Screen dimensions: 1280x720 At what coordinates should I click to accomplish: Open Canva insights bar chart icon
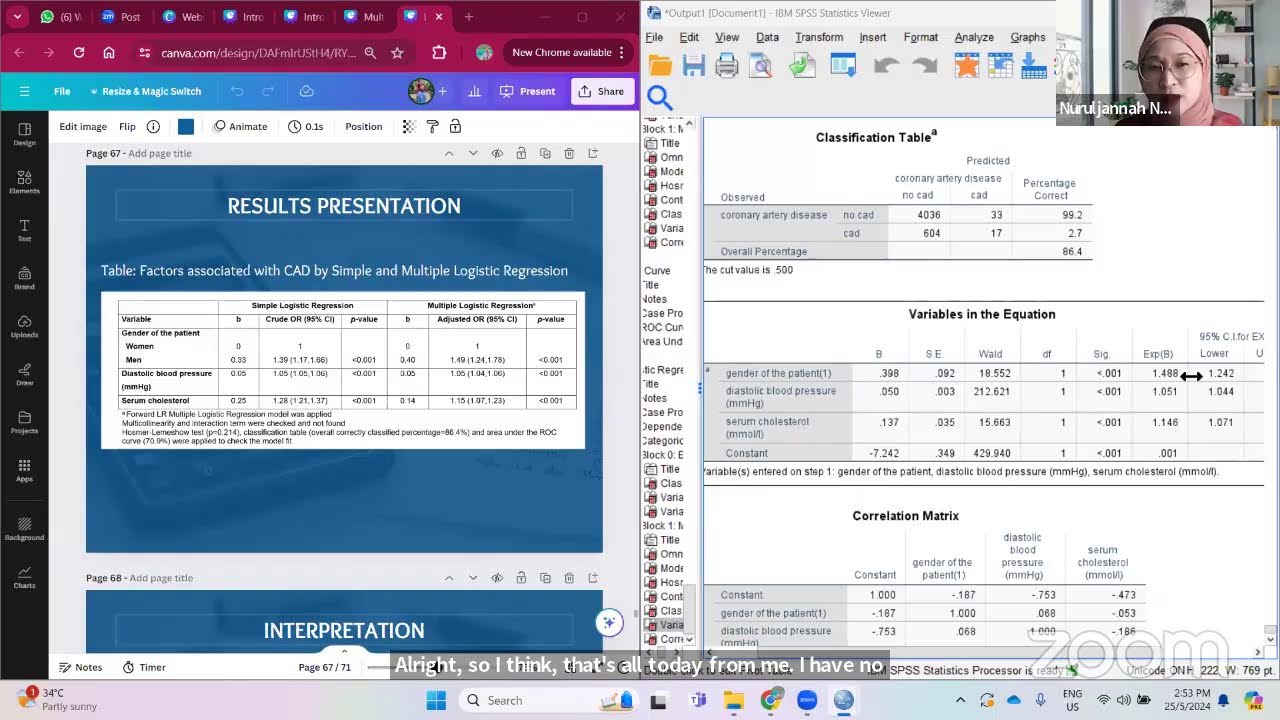click(x=475, y=91)
